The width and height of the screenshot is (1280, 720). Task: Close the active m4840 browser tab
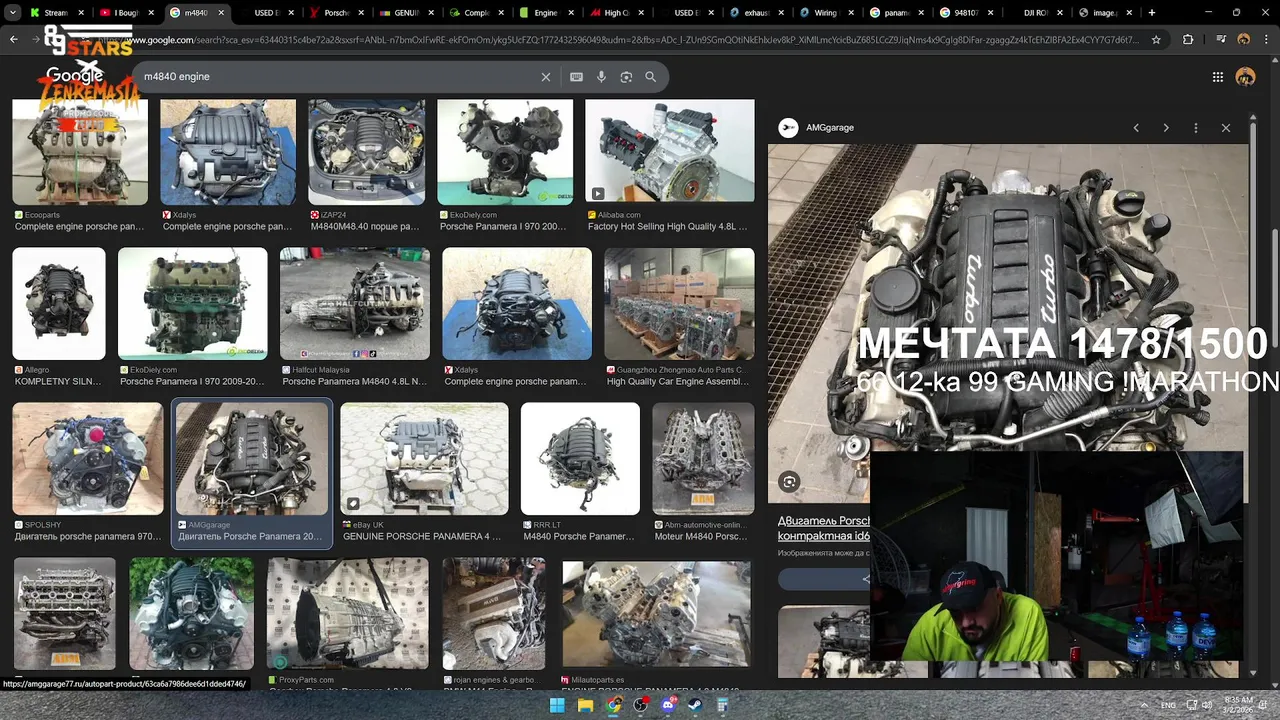pos(221,13)
